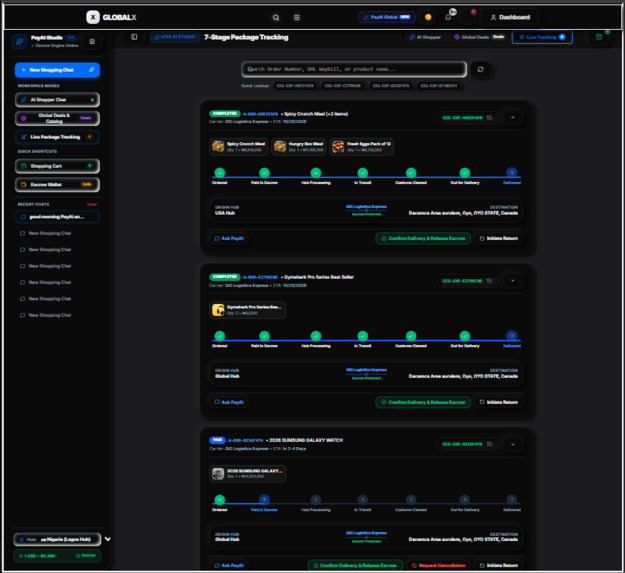Click the GlobalX logo in the header

(x=111, y=17)
